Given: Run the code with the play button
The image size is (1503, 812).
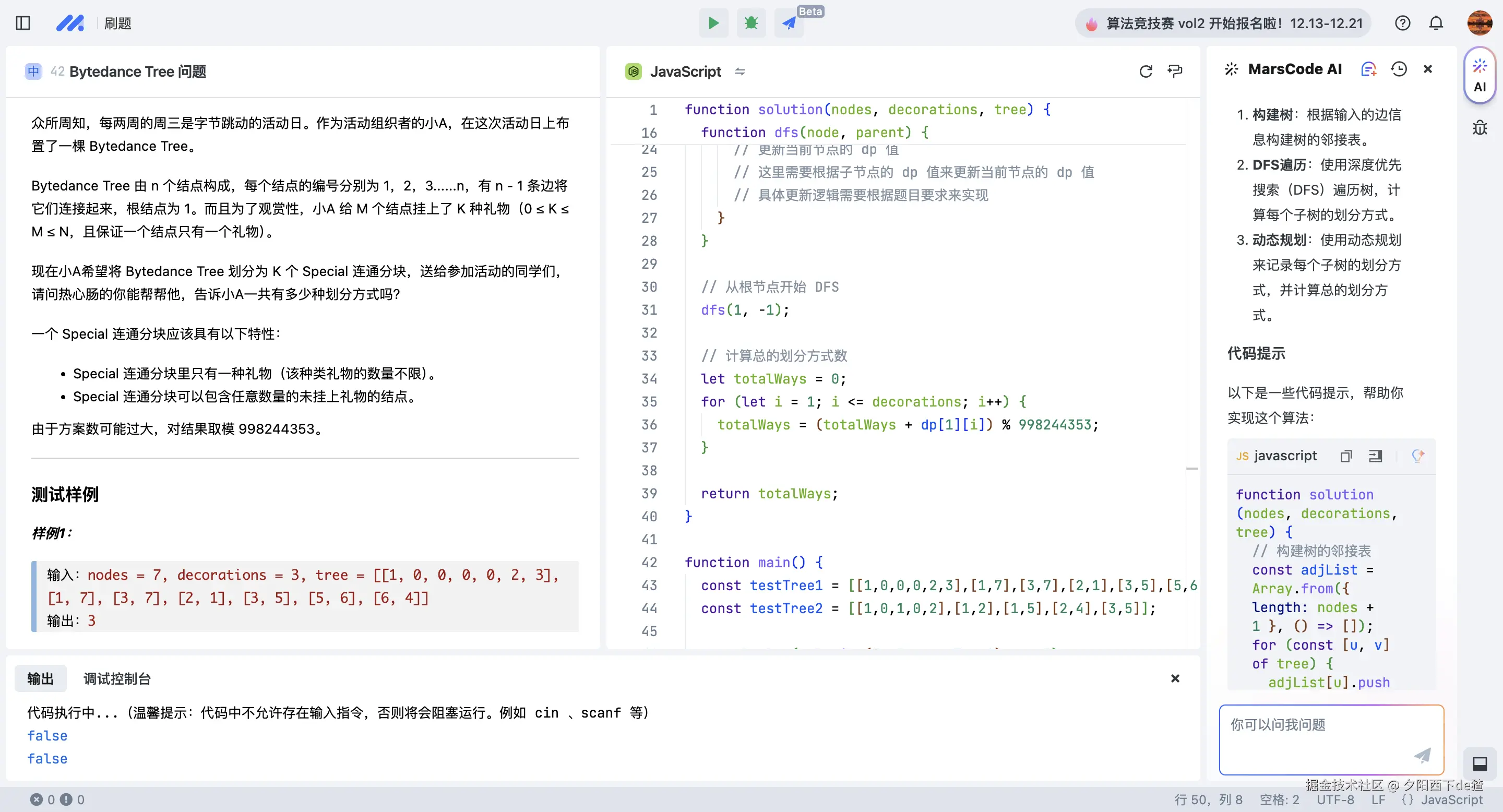Looking at the screenshot, I should [713, 23].
